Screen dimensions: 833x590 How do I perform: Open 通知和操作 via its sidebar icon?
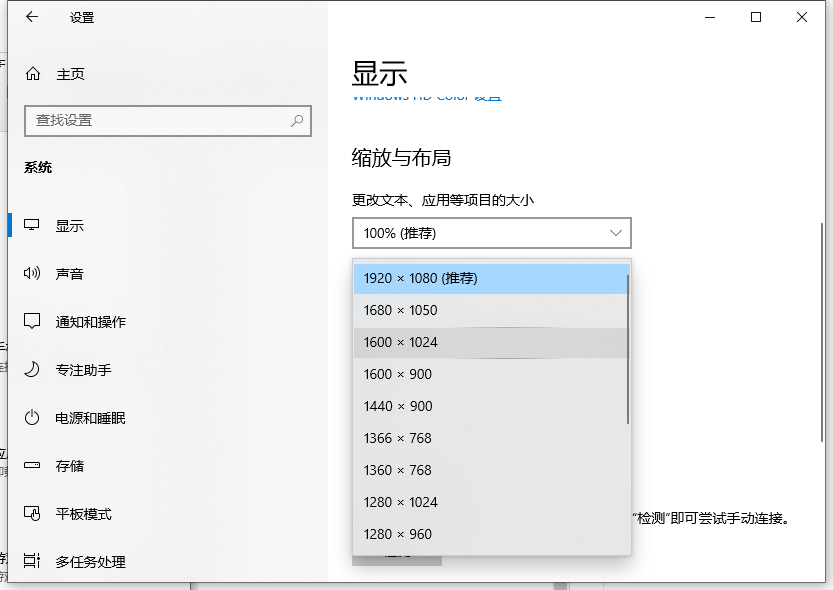pyautogui.click(x=30, y=321)
